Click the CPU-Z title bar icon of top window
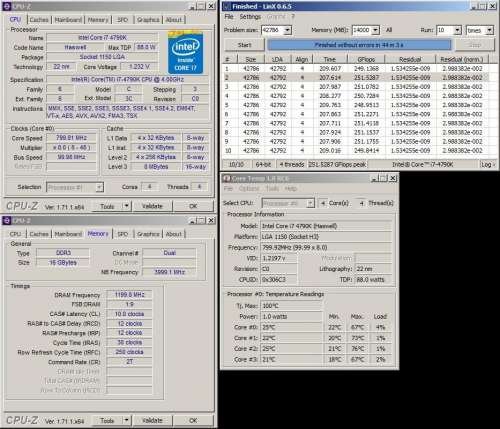 7,6
